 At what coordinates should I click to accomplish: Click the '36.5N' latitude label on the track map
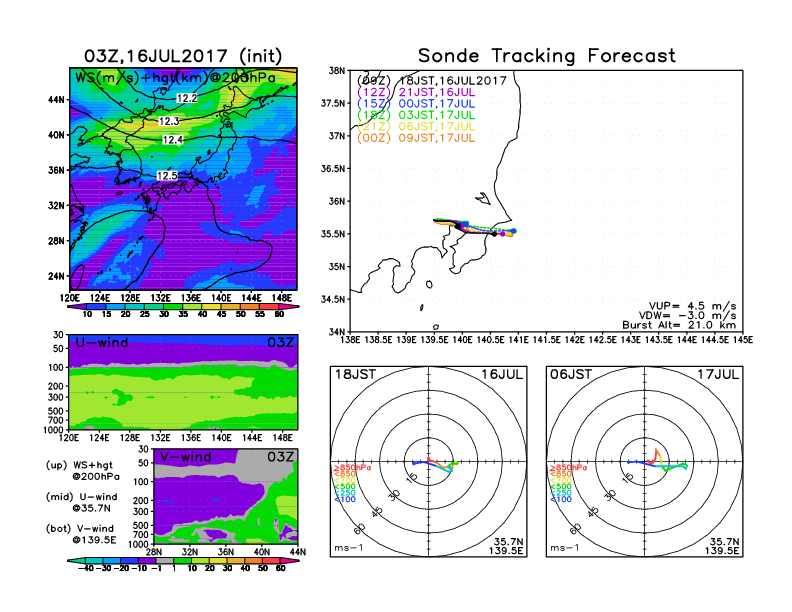click(x=333, y=169)
